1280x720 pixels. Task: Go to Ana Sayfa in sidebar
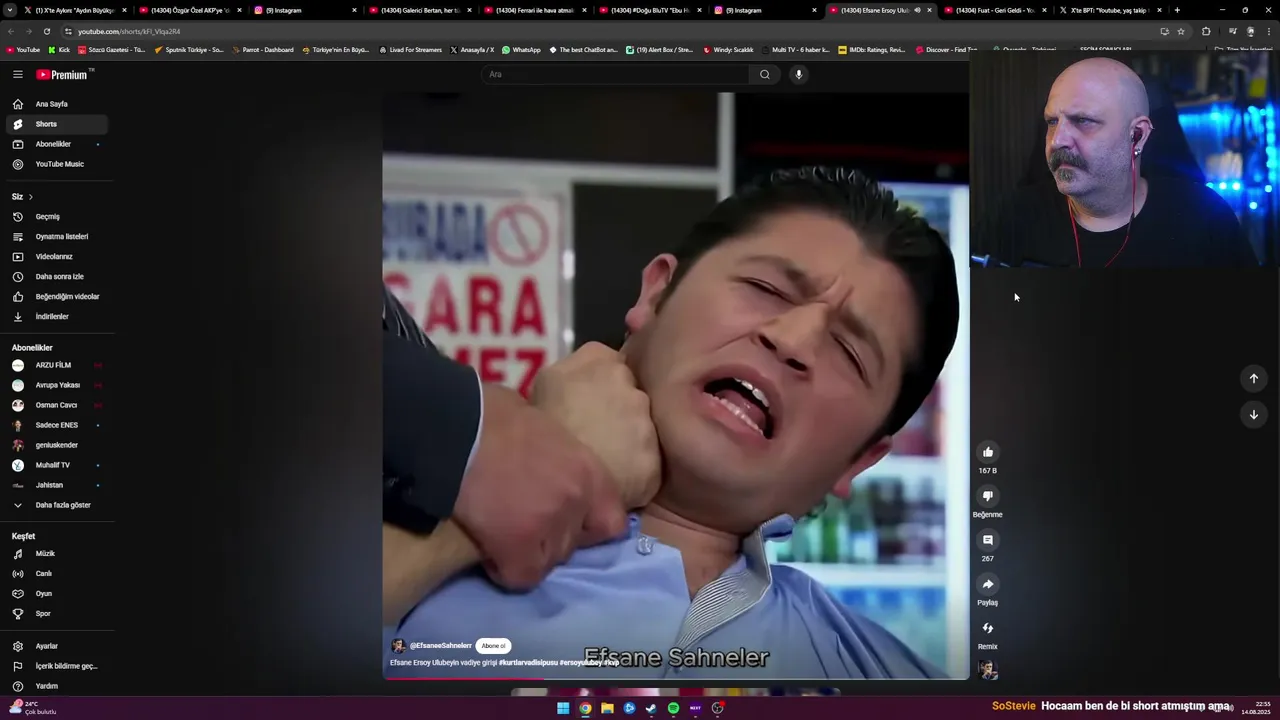55,104
